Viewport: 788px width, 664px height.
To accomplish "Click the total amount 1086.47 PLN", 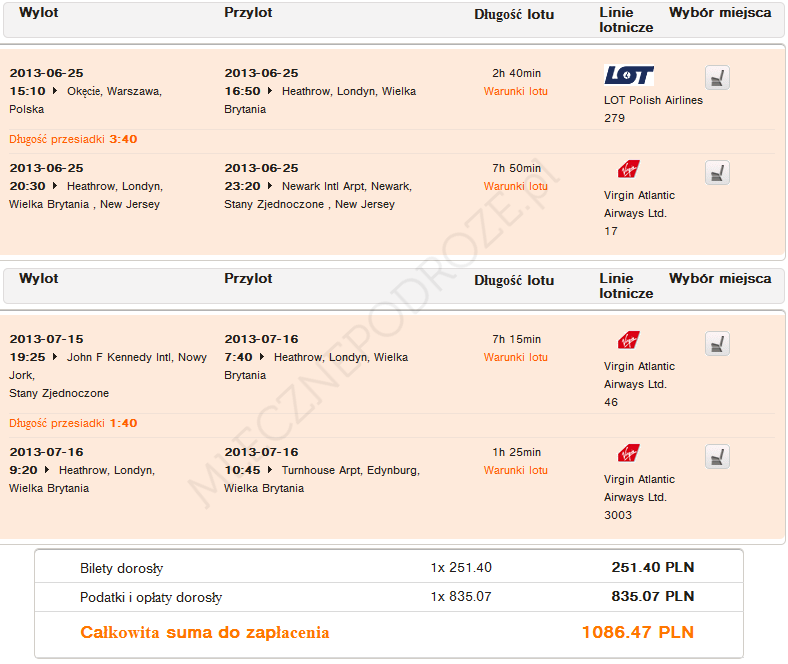I will click(637, 633).
